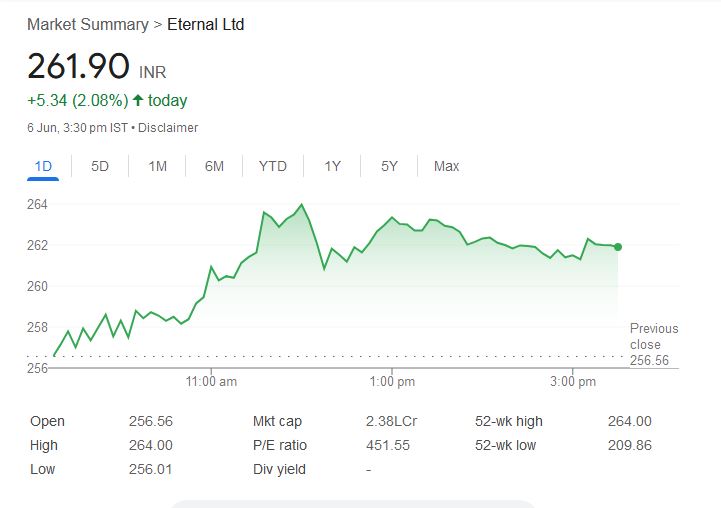Click the +5.34 (2.08%) change text
The height and width of the screenshot is (508, 721).
click(78, 100)
